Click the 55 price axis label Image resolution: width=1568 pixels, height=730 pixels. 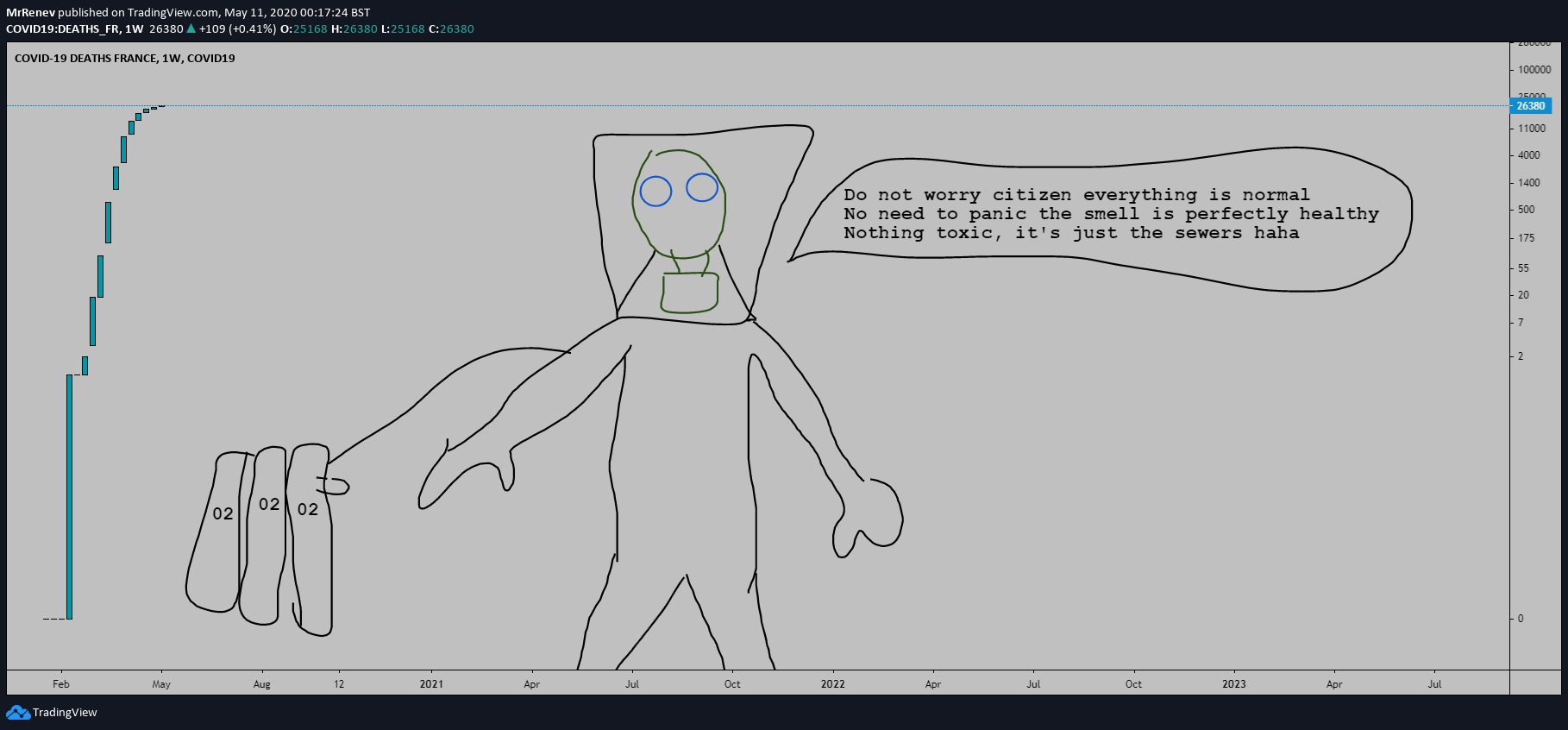1524,268
